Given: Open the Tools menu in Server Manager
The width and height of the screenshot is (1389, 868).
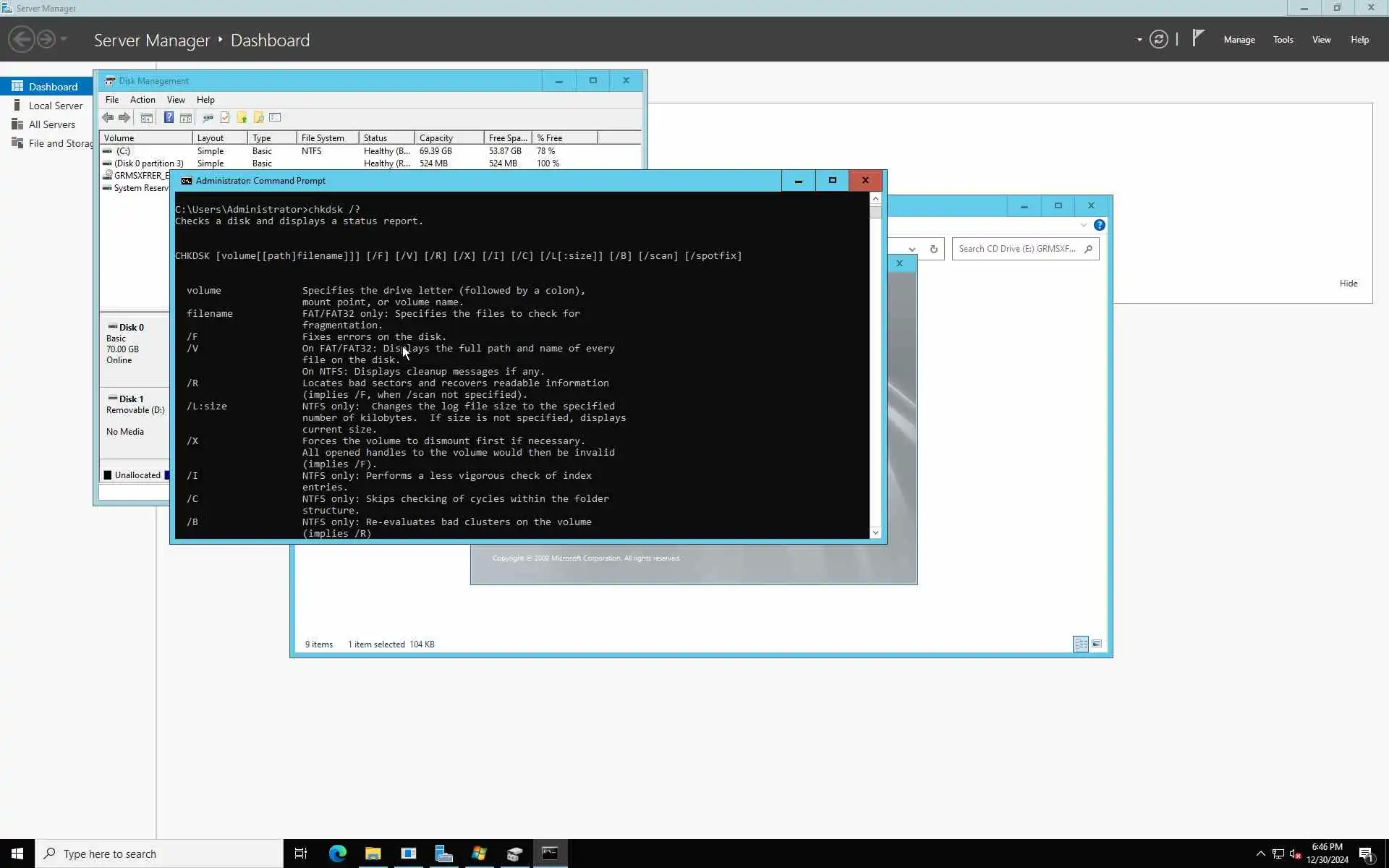Looking at the screenshot, I should [1283, 40].
